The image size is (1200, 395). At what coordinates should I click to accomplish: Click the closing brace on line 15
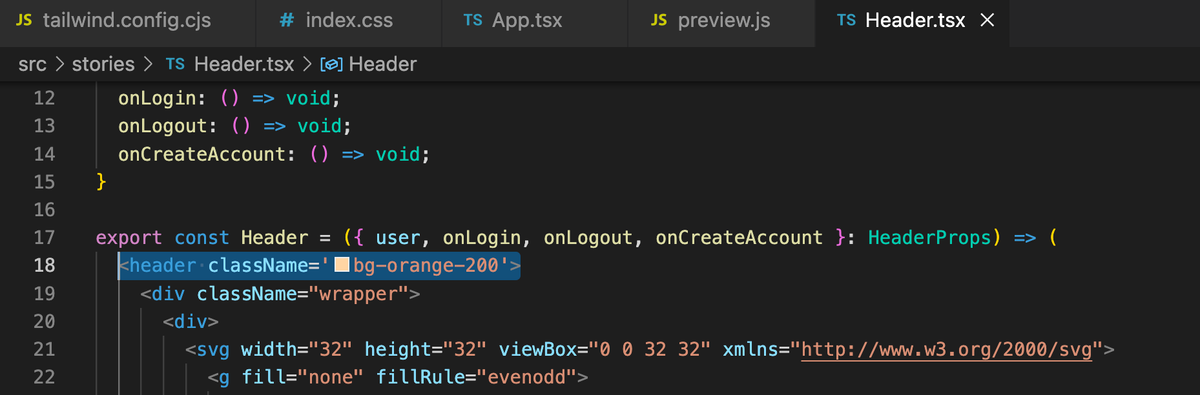(x=101, y=183)
